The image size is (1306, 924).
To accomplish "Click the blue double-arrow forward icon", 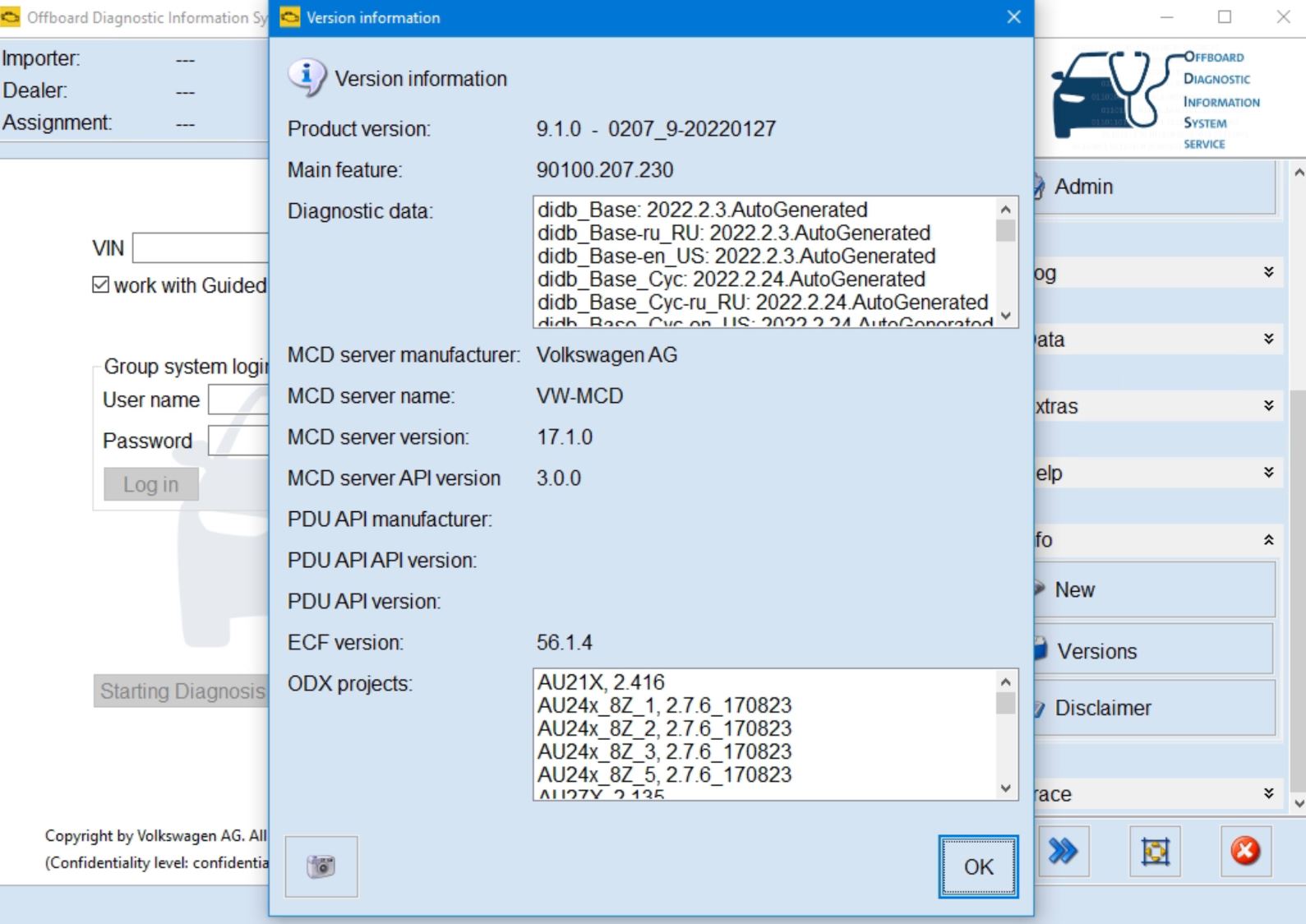I will 1063,852.
